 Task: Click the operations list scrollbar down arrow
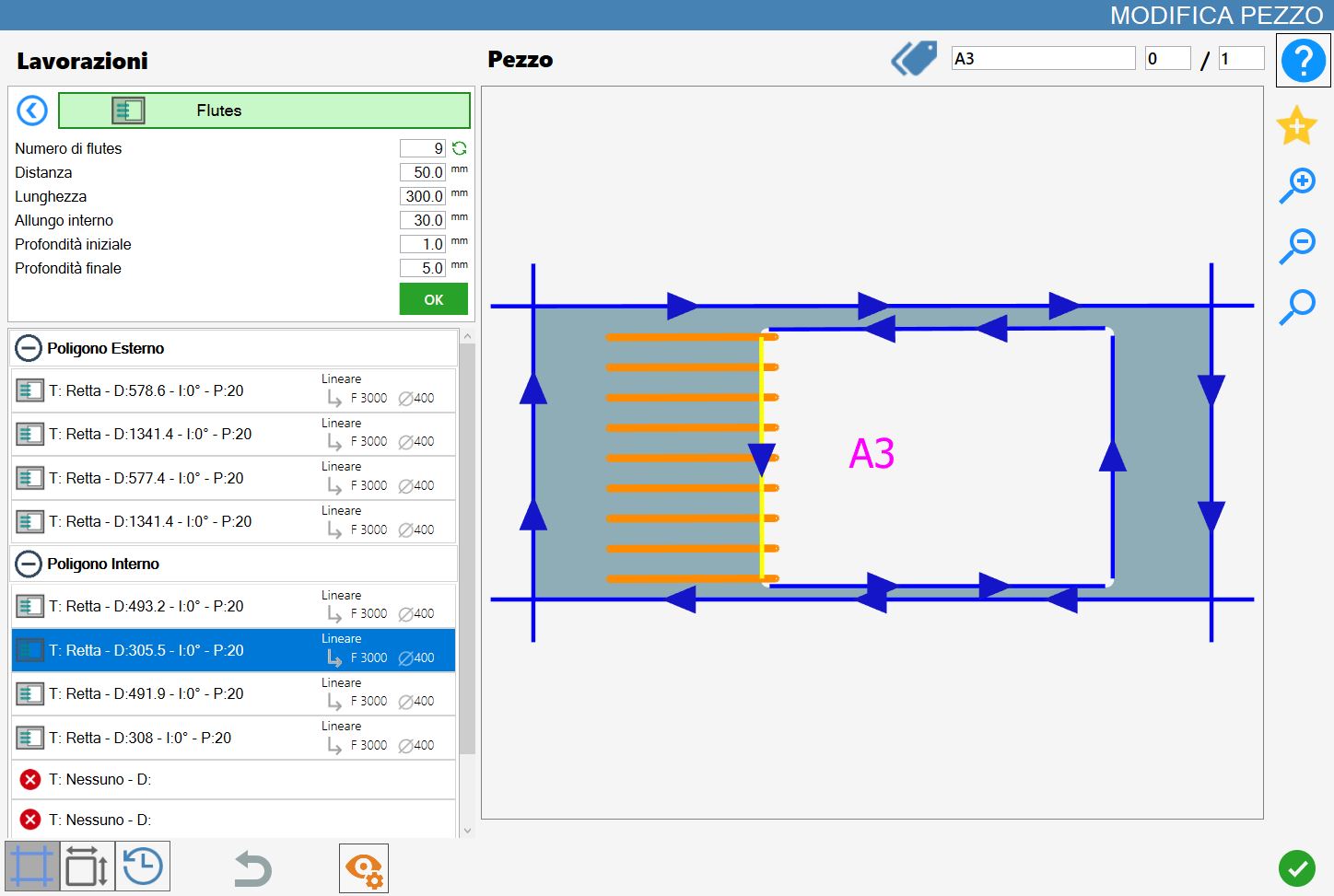click(467, 830)
